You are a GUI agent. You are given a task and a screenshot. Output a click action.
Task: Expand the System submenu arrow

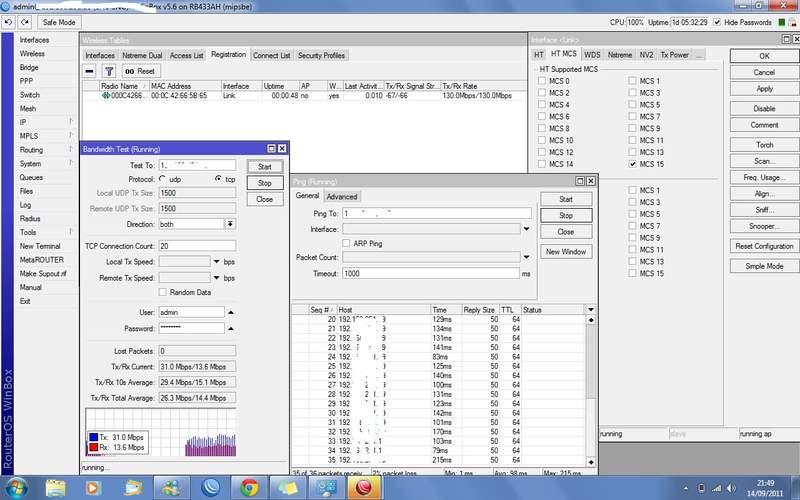click(x=71, y=163)
